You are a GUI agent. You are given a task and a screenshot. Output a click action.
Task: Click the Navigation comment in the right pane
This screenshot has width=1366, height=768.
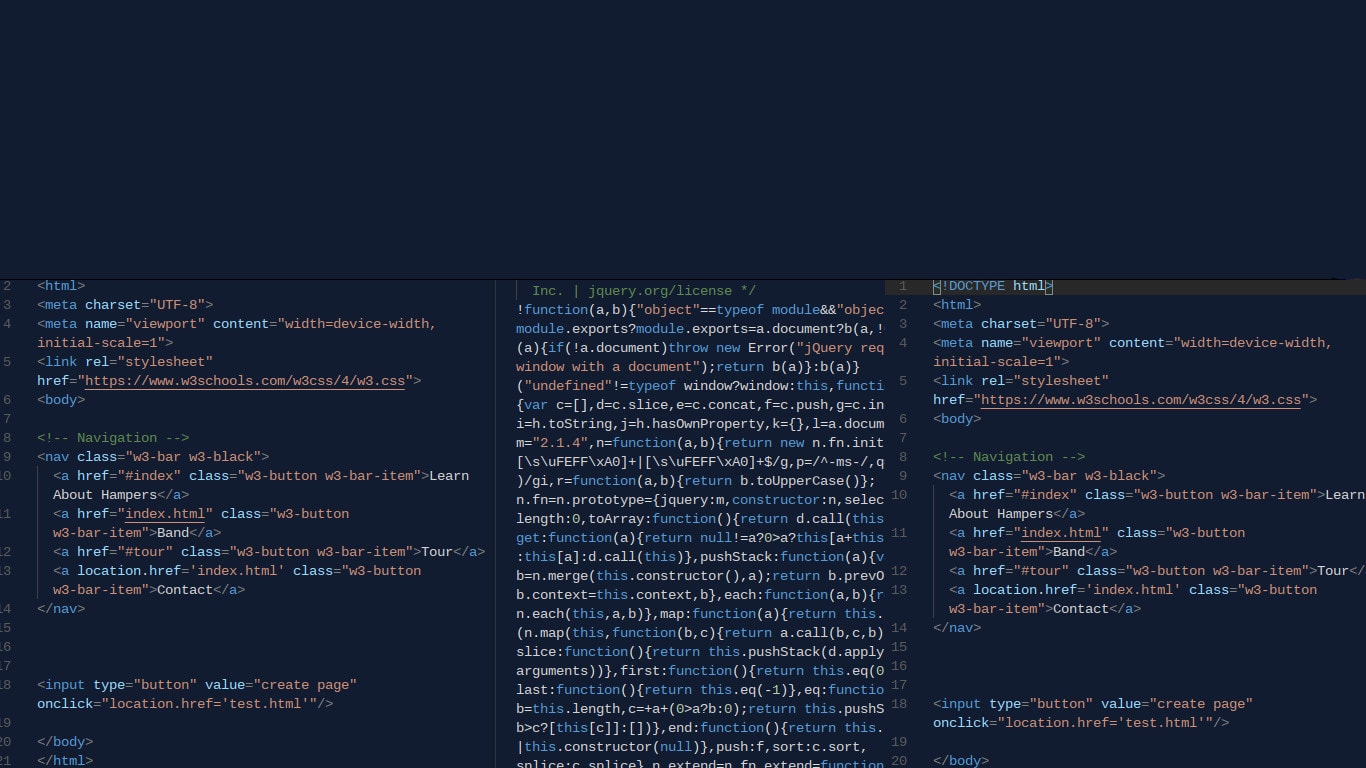pyautogui.click(x=1009, y=457)
